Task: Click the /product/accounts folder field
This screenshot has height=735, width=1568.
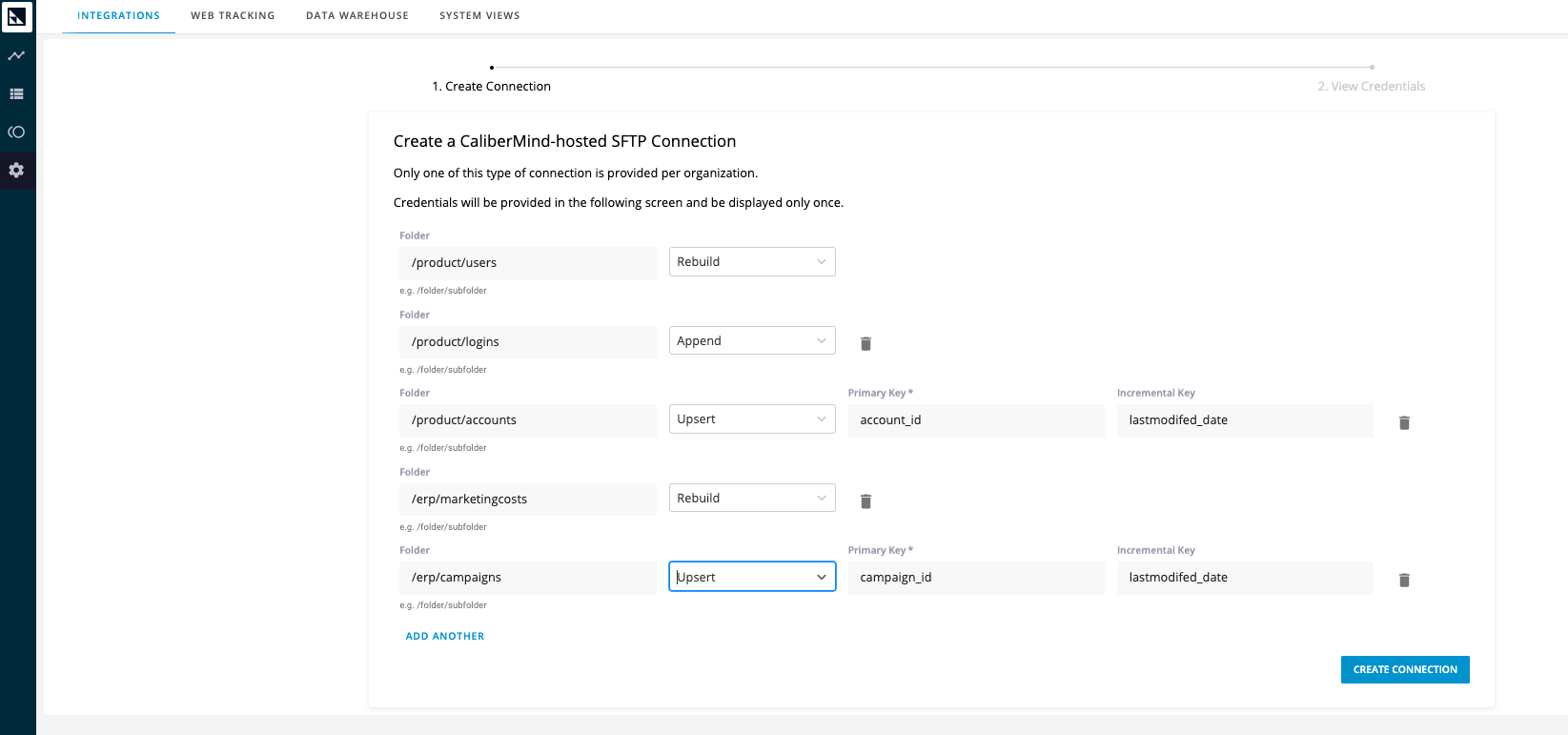Action: pyautogui.click(x=528, y=420)
